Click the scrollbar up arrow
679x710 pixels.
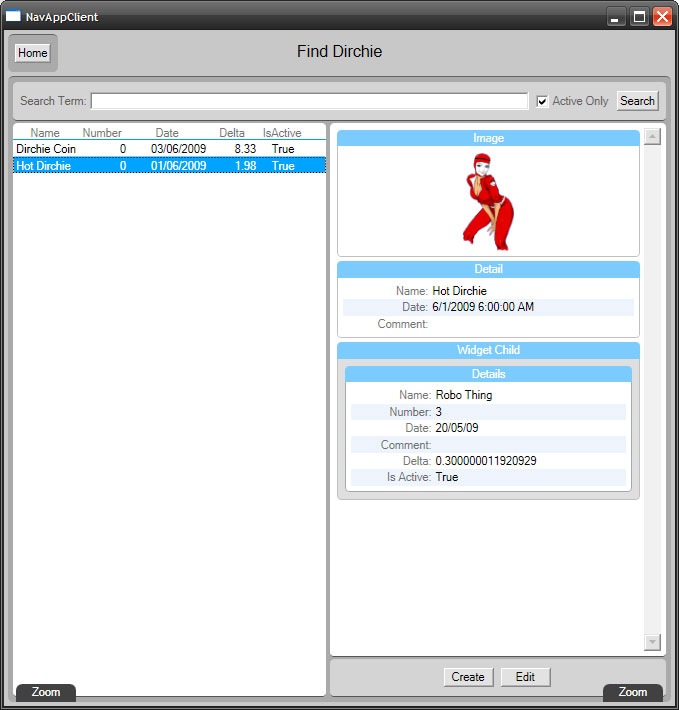point(652,137)
